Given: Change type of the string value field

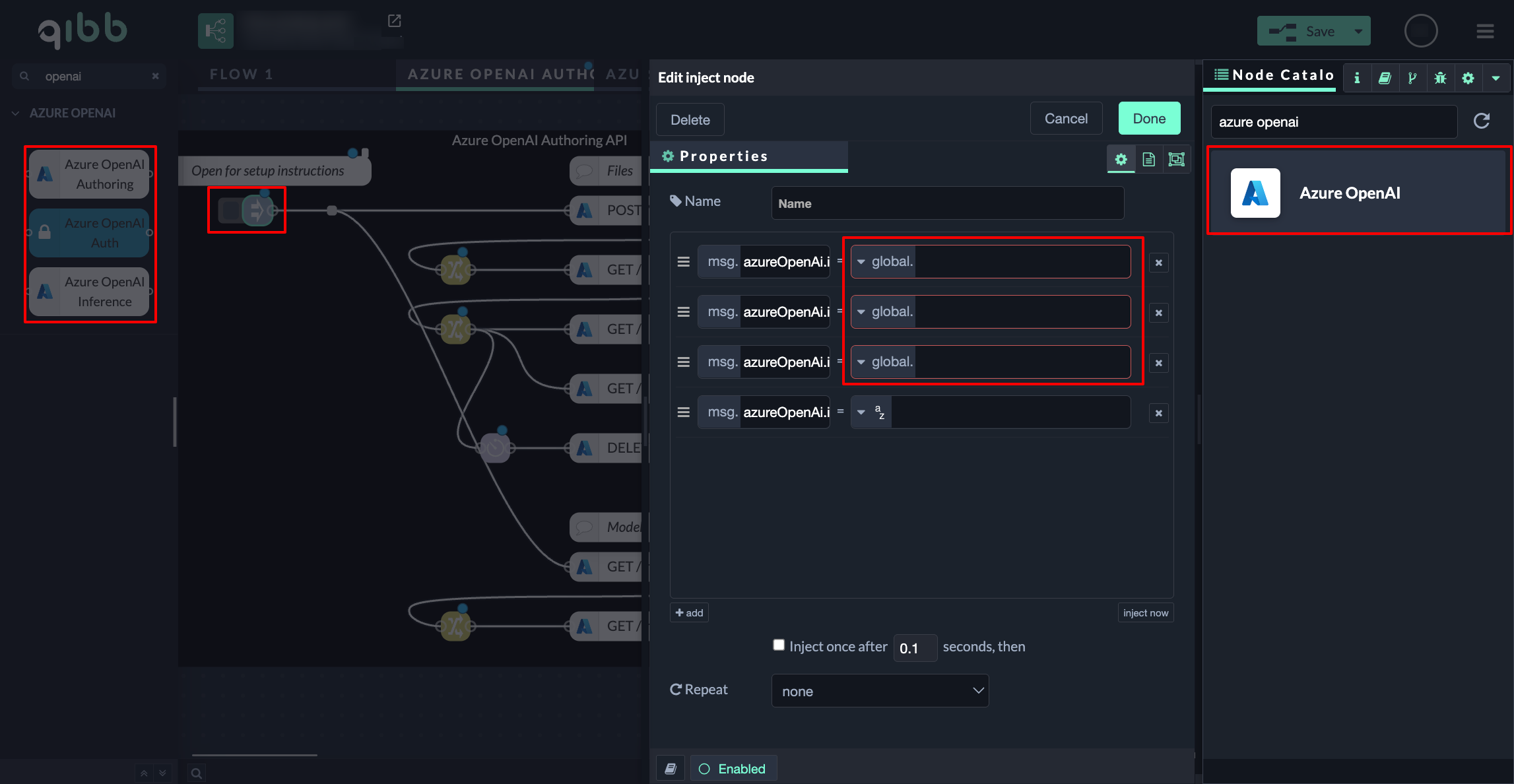Looking at the screenshot, I should pos(870,412).
